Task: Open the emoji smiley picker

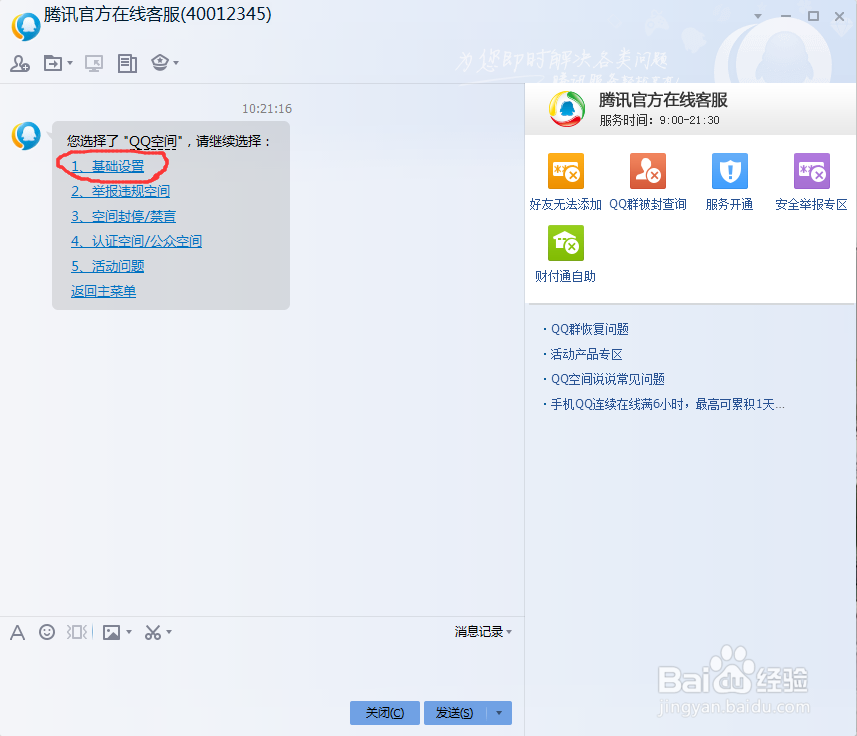Action: click(x=47, y=632)
